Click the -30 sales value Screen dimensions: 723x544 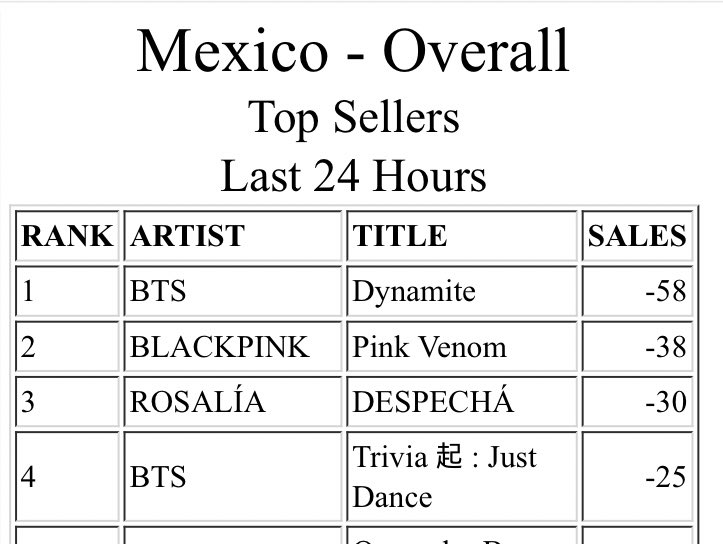666,402
